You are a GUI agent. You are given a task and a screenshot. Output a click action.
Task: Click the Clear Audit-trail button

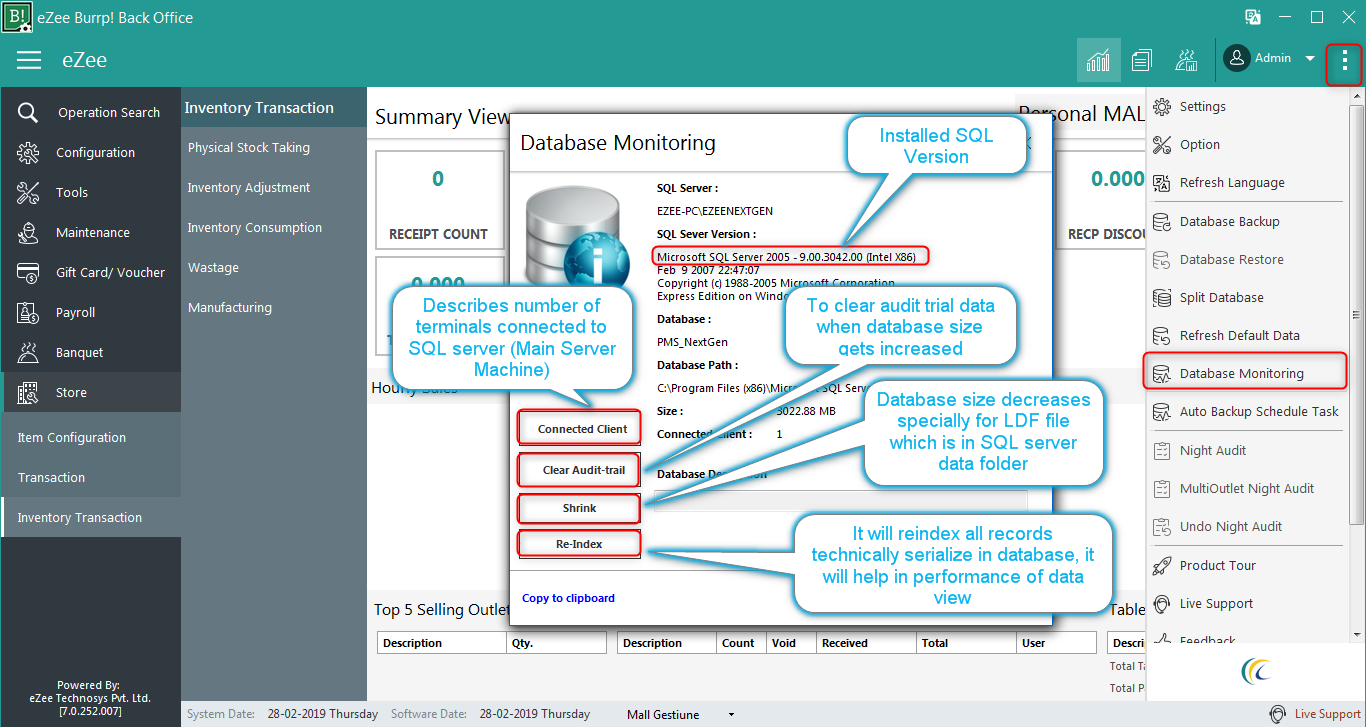(x=579, y=470)
